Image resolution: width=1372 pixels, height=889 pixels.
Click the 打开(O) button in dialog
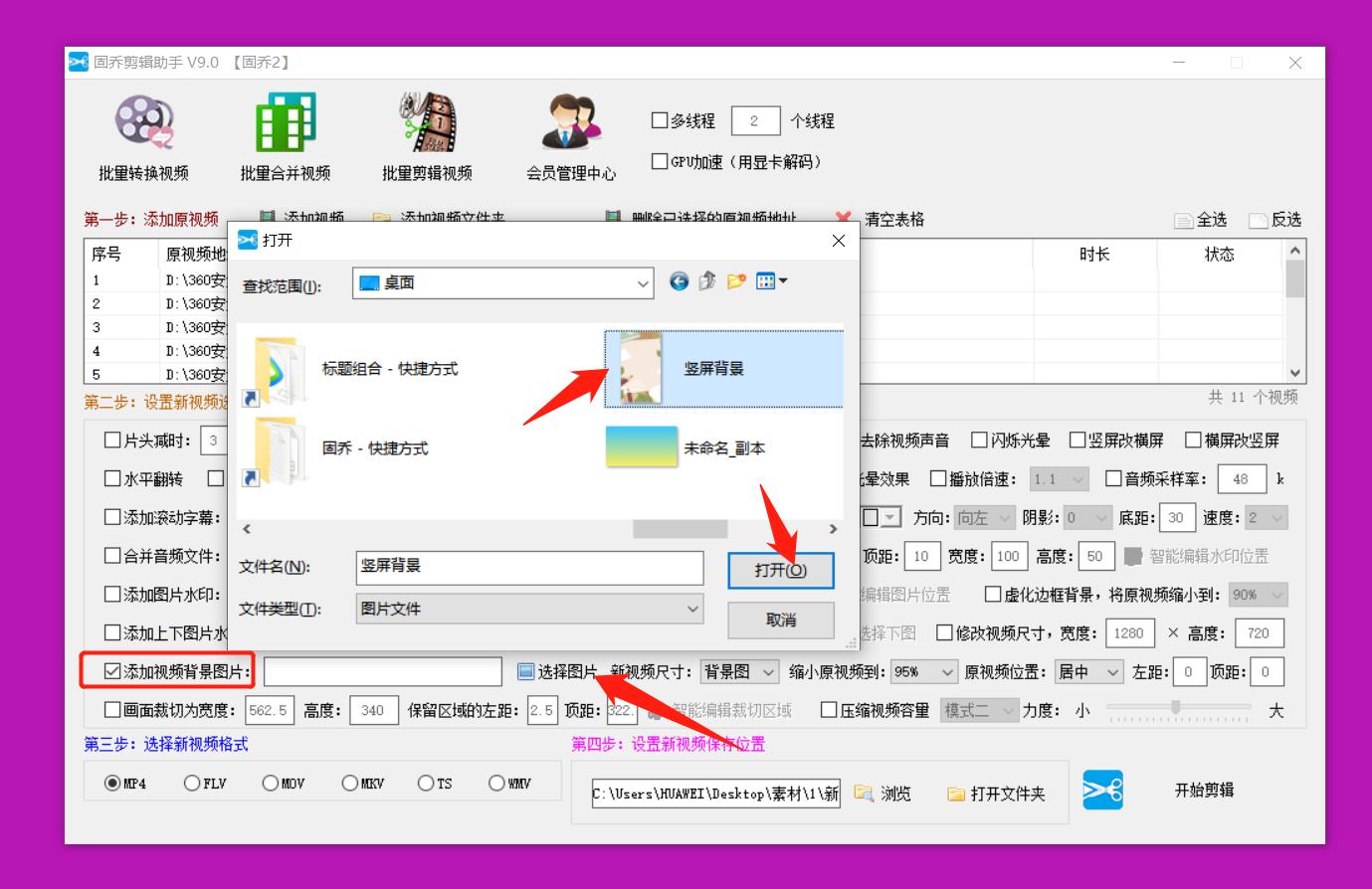pyautogui.click(x=781, y=570)
